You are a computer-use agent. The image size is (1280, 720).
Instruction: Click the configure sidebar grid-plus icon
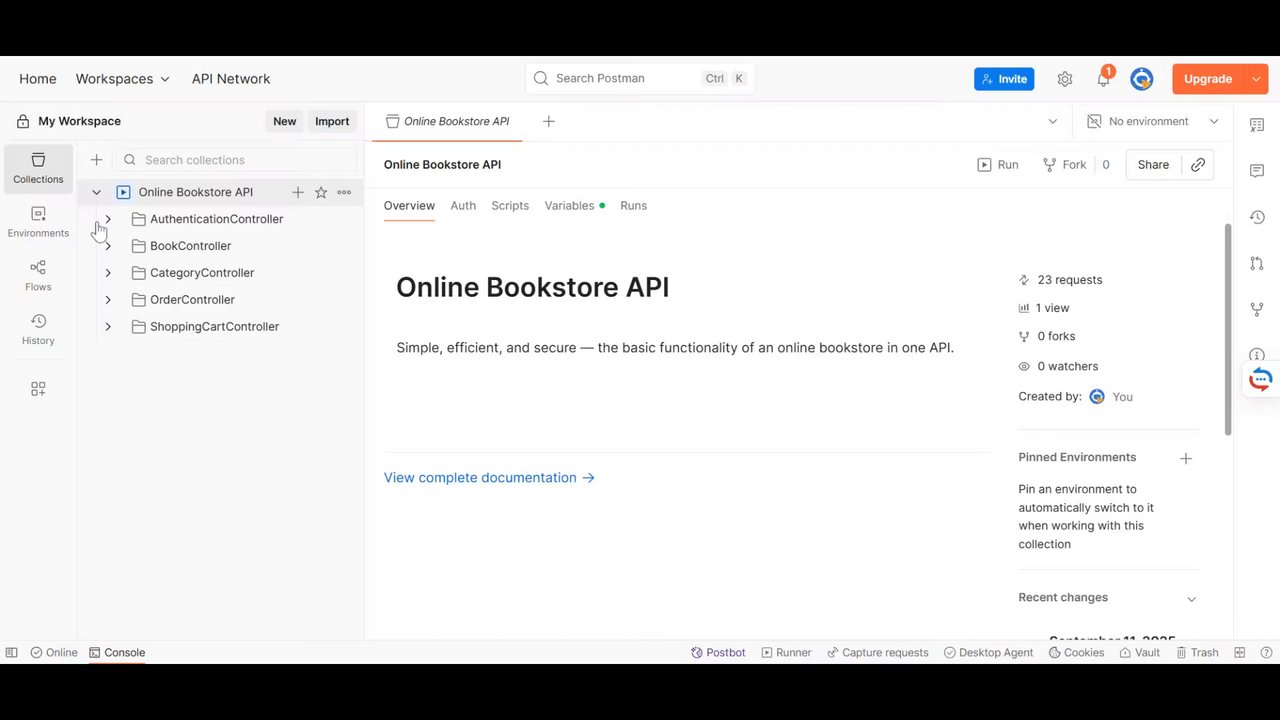[x=38, y=389]
